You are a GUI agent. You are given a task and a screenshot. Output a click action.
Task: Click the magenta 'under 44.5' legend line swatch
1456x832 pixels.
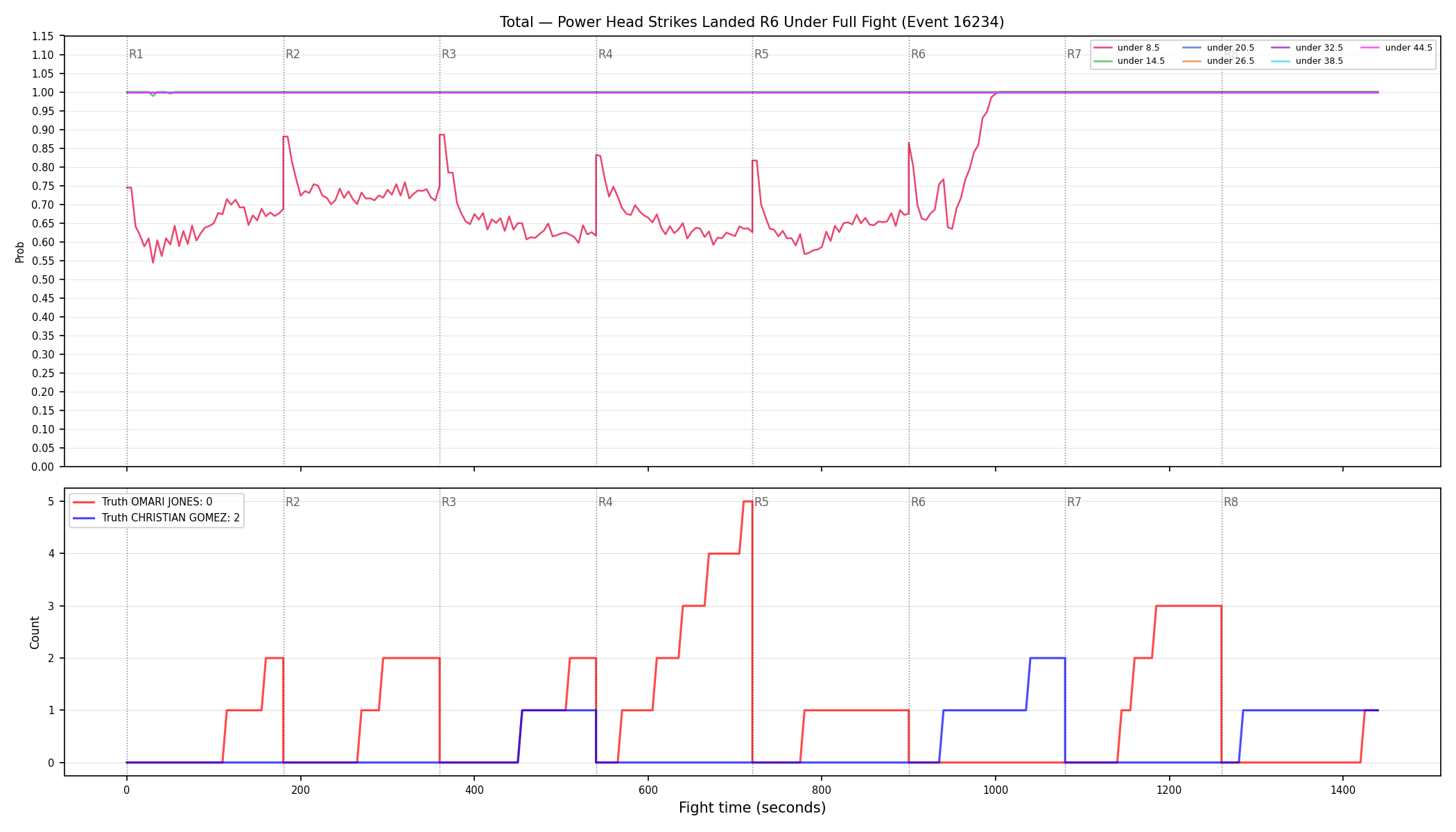[x=1369, y=48]
